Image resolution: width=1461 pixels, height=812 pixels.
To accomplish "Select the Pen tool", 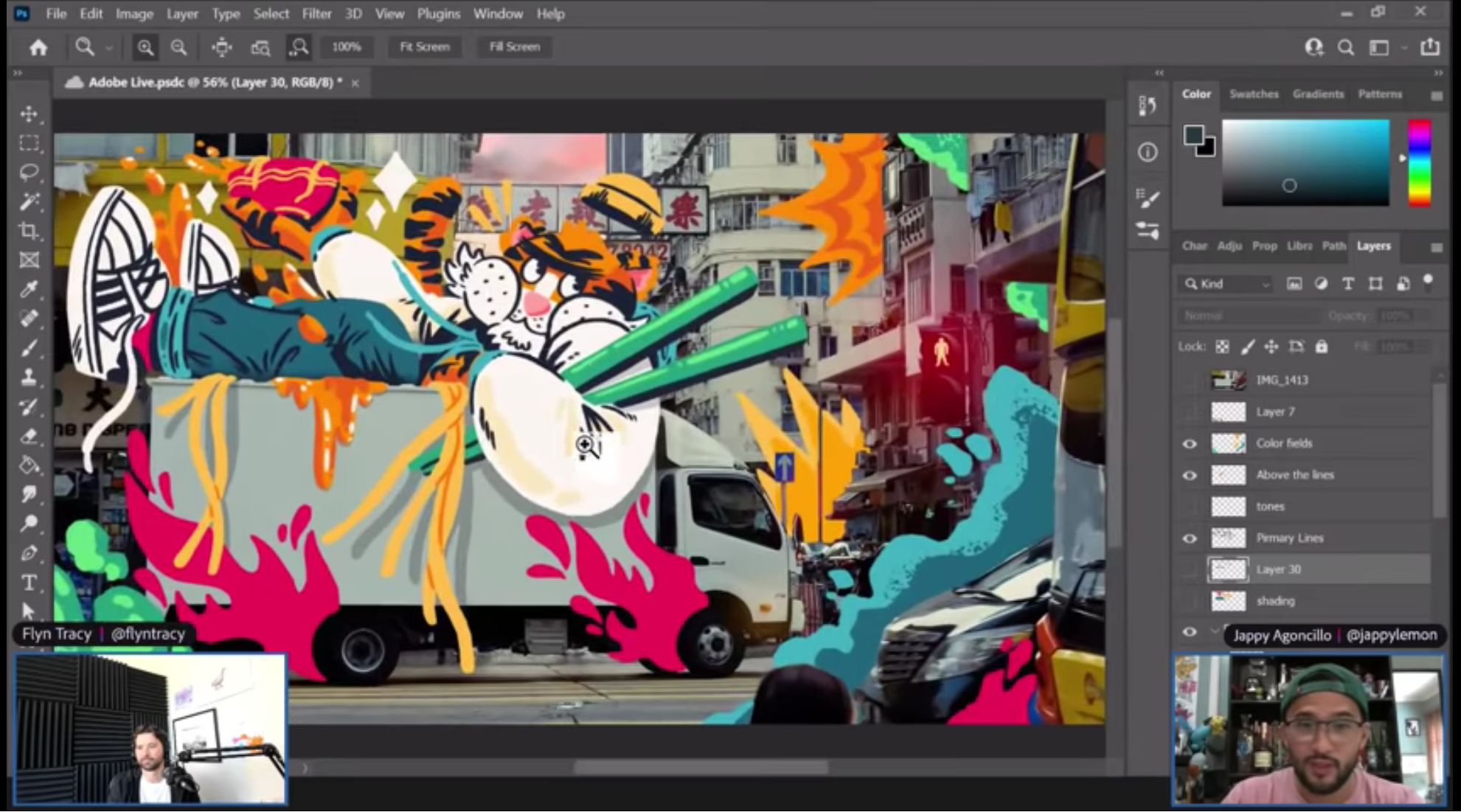I will (x=29, y=553).
